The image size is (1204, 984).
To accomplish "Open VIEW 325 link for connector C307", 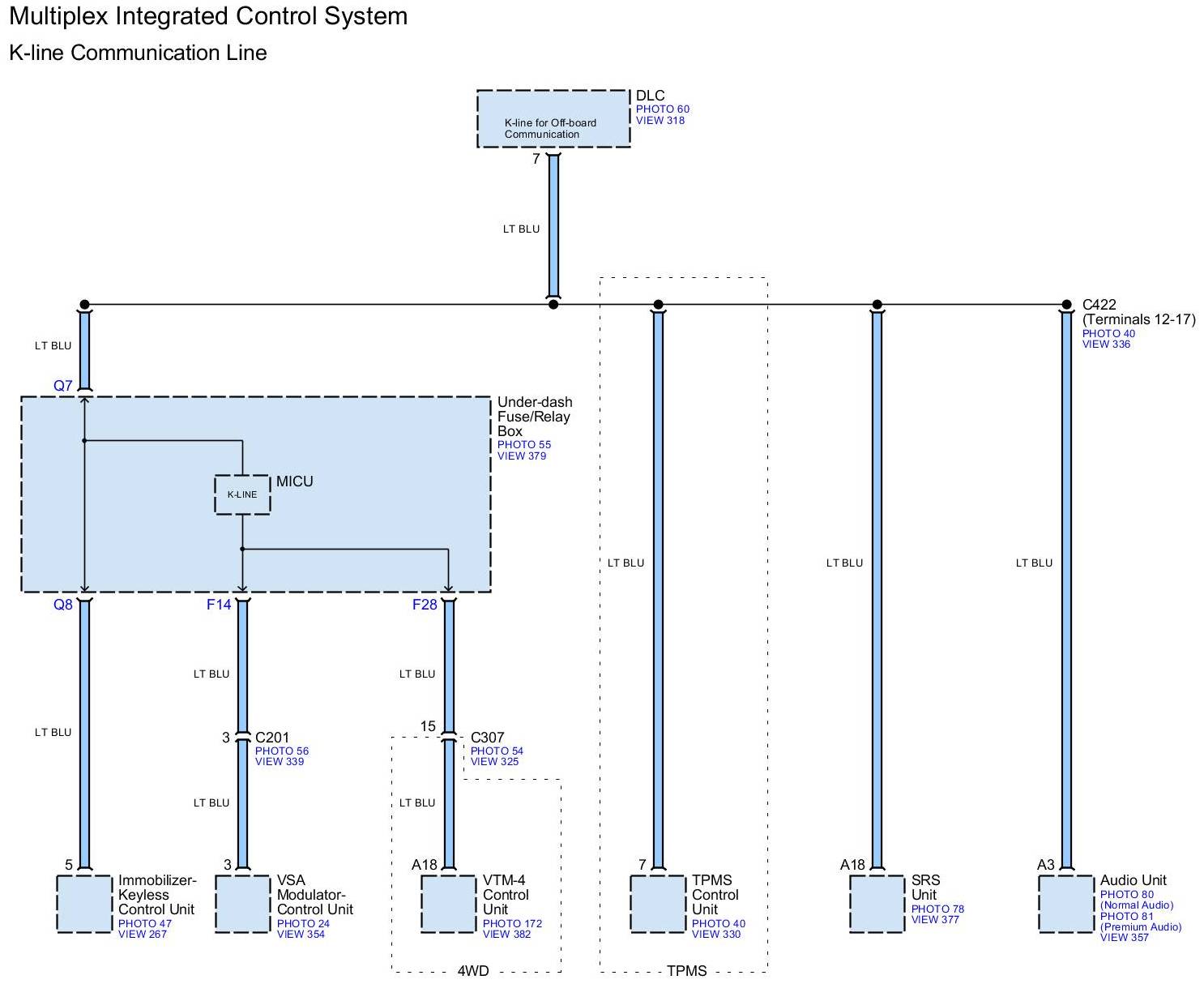I will coord(494,762).
